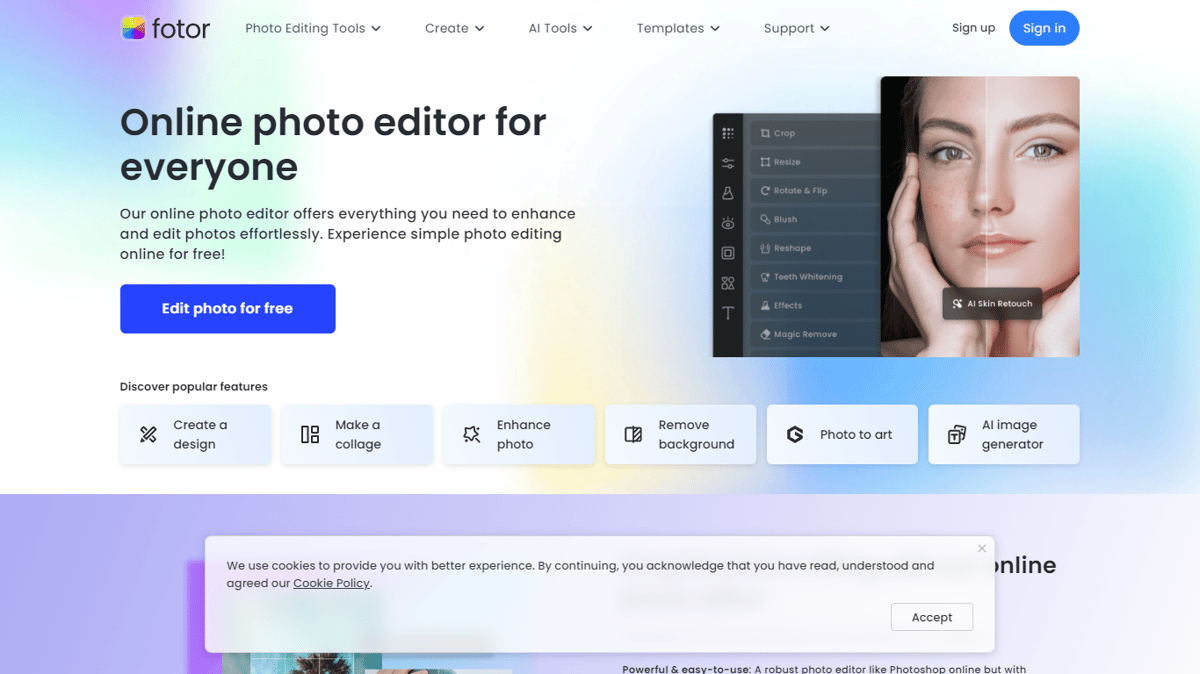The height and width of the screenshot is (674, 1200).
Task: Start with Edit photo for free
Action: point(227,309)
